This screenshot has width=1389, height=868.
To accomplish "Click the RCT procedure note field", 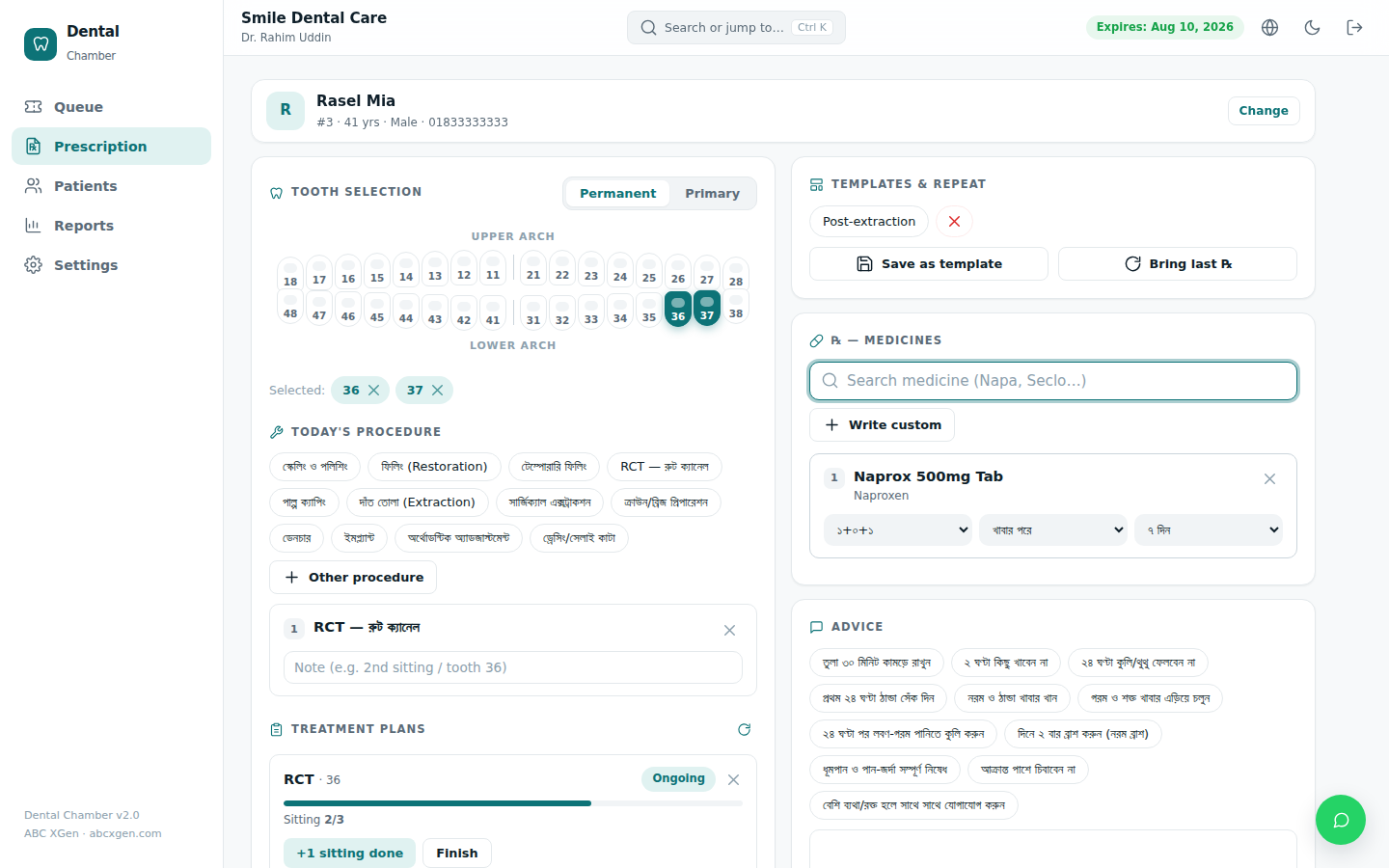I will coord(513,667).
